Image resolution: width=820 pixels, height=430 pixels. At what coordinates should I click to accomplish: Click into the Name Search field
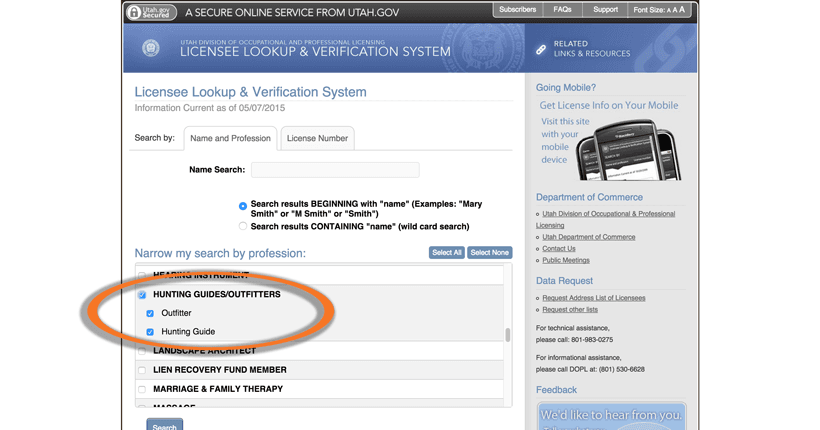click(334, 170)
